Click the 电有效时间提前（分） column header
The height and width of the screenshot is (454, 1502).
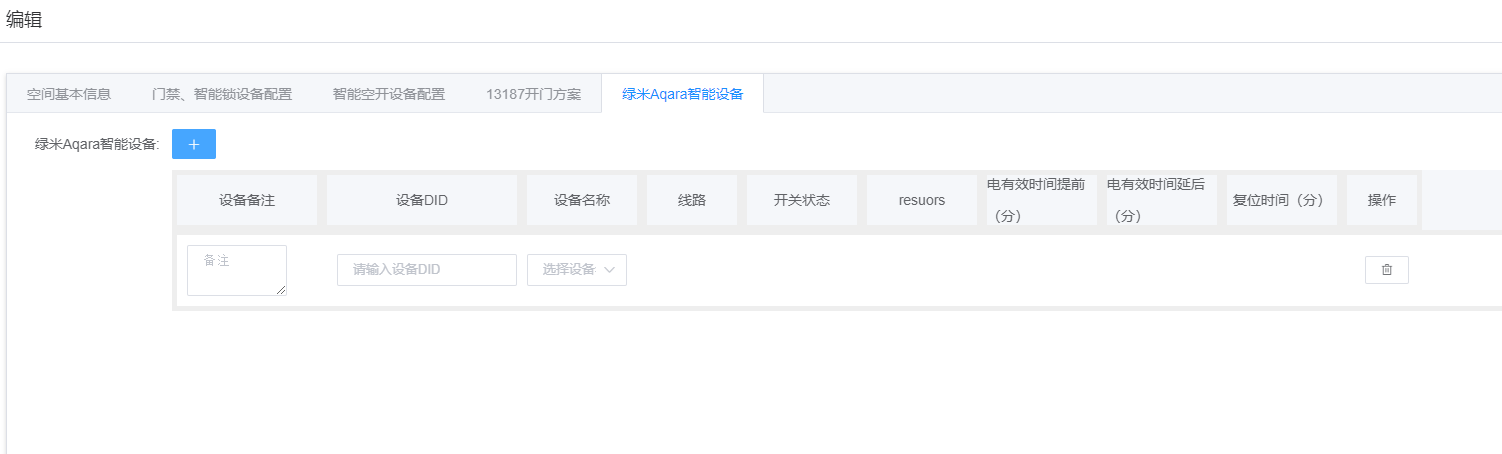pyautogui.click(x=1042, y=200)
